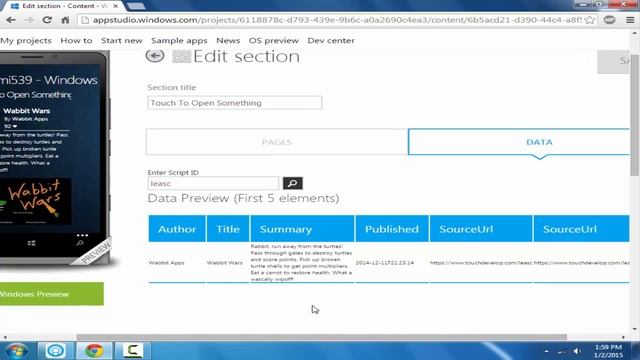Click the circular back arrow beside Edit section
The width and height of the screenshot is (640, 360).
(155, 56)
